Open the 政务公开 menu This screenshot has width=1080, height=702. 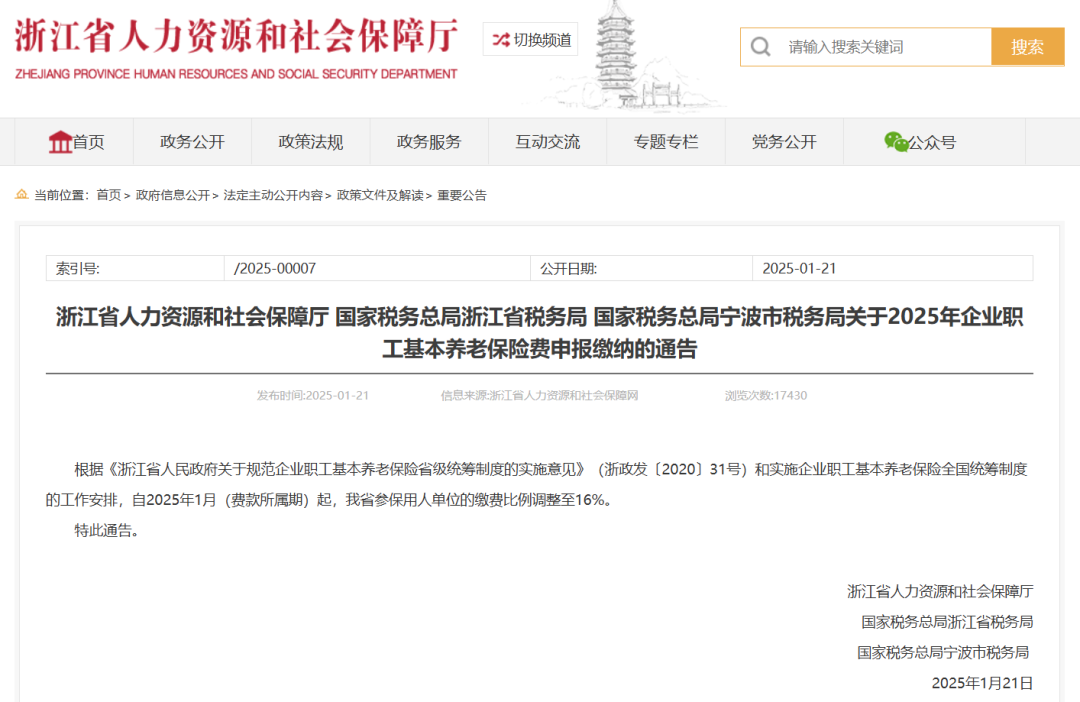click(192, 142)
